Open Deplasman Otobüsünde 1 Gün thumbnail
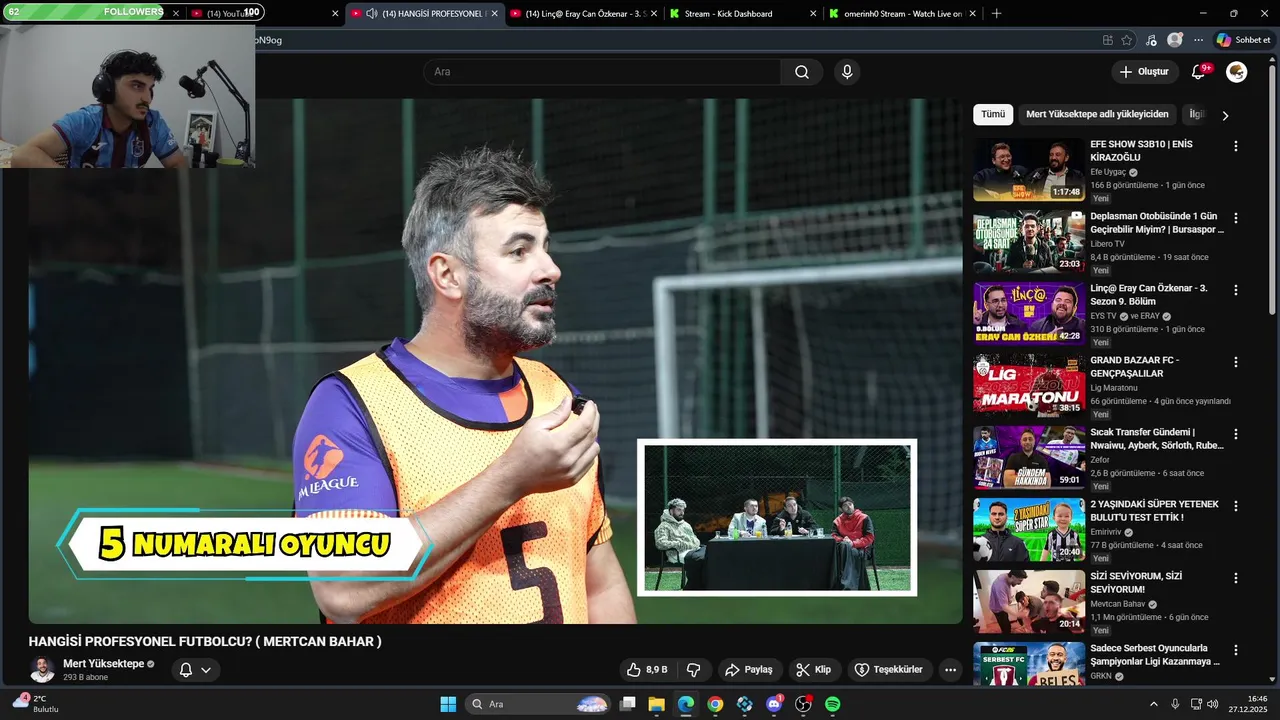 tap(1029, 242)
